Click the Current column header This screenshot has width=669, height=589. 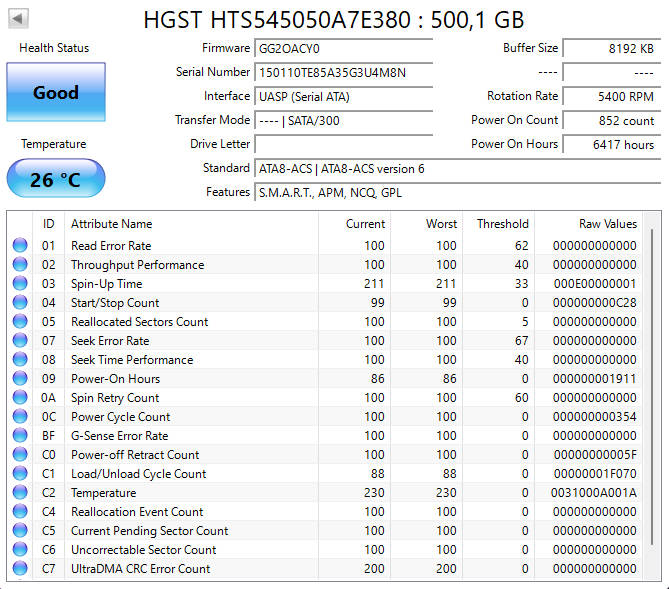pyautogui.click(x=354, y=224)
